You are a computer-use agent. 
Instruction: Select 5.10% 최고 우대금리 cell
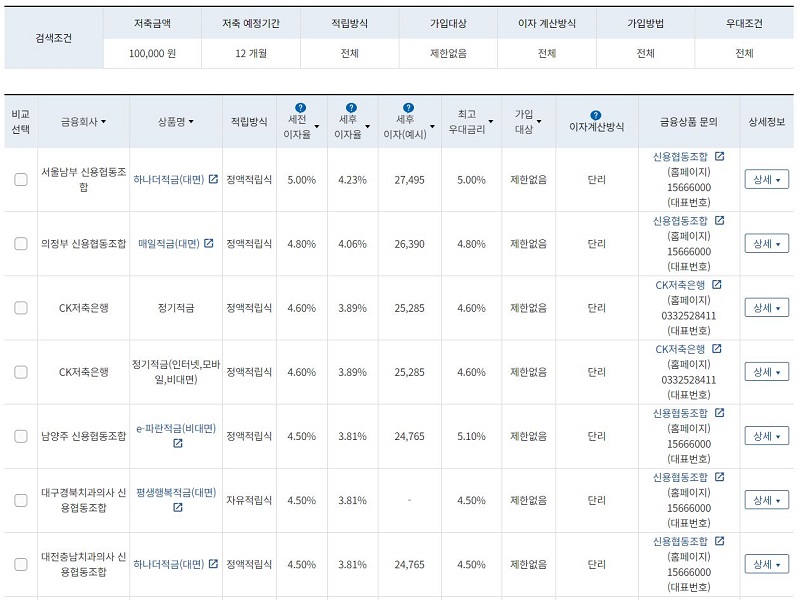point(471,436)
